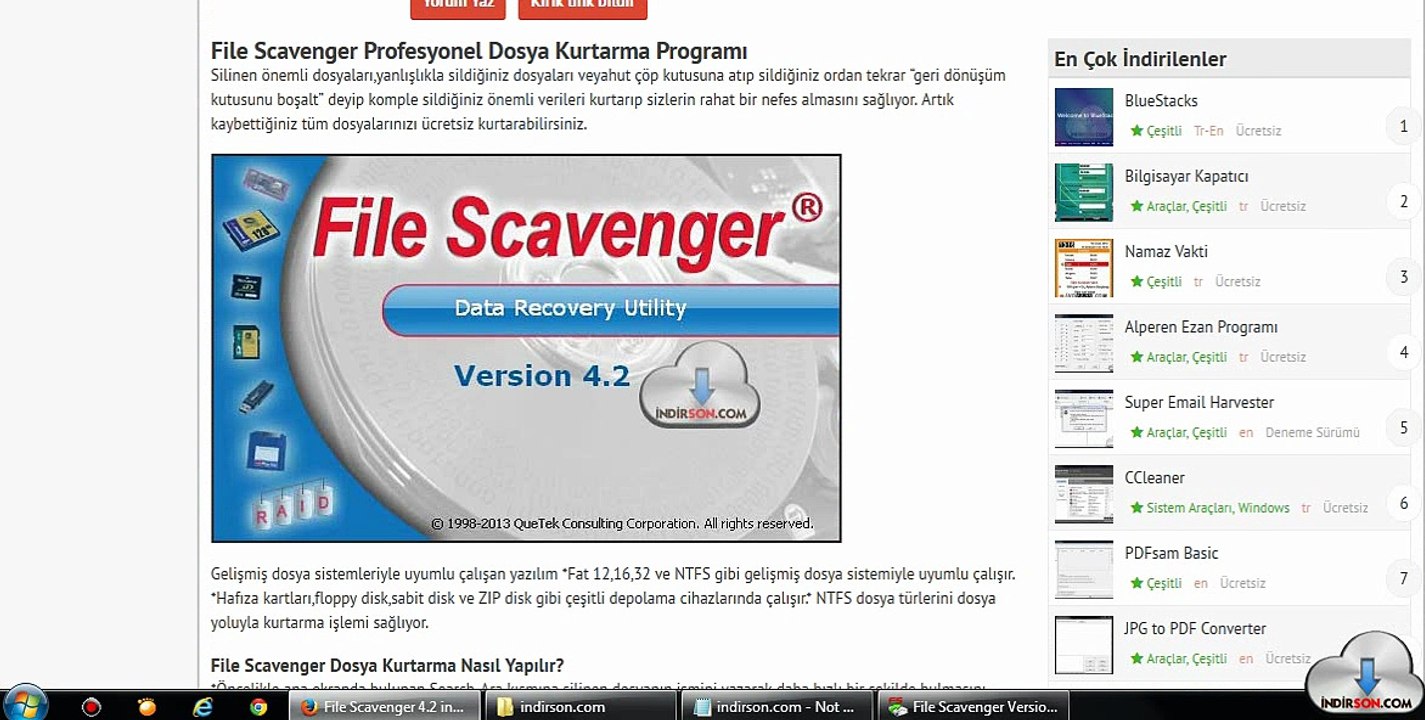Screen dimensions: 1425x720
Task: Open the Windows Start menu orb
Action: (26, 704)
